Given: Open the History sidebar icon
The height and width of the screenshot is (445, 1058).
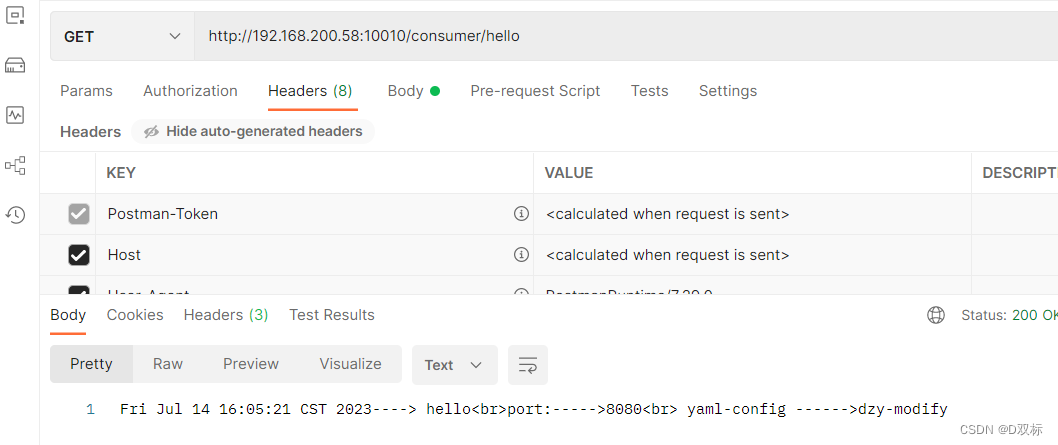Looking at the screenshot, I should click(16, 215).
